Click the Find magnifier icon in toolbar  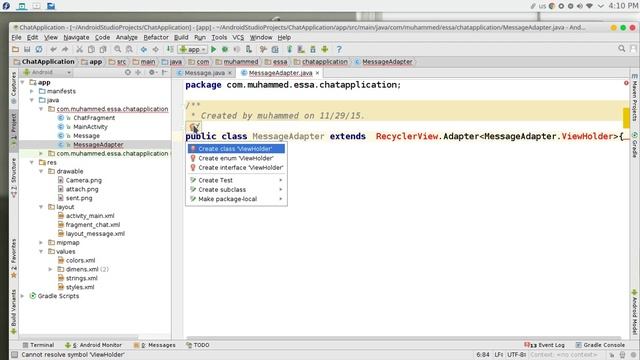pyautogui.click(x=118, y=49)
